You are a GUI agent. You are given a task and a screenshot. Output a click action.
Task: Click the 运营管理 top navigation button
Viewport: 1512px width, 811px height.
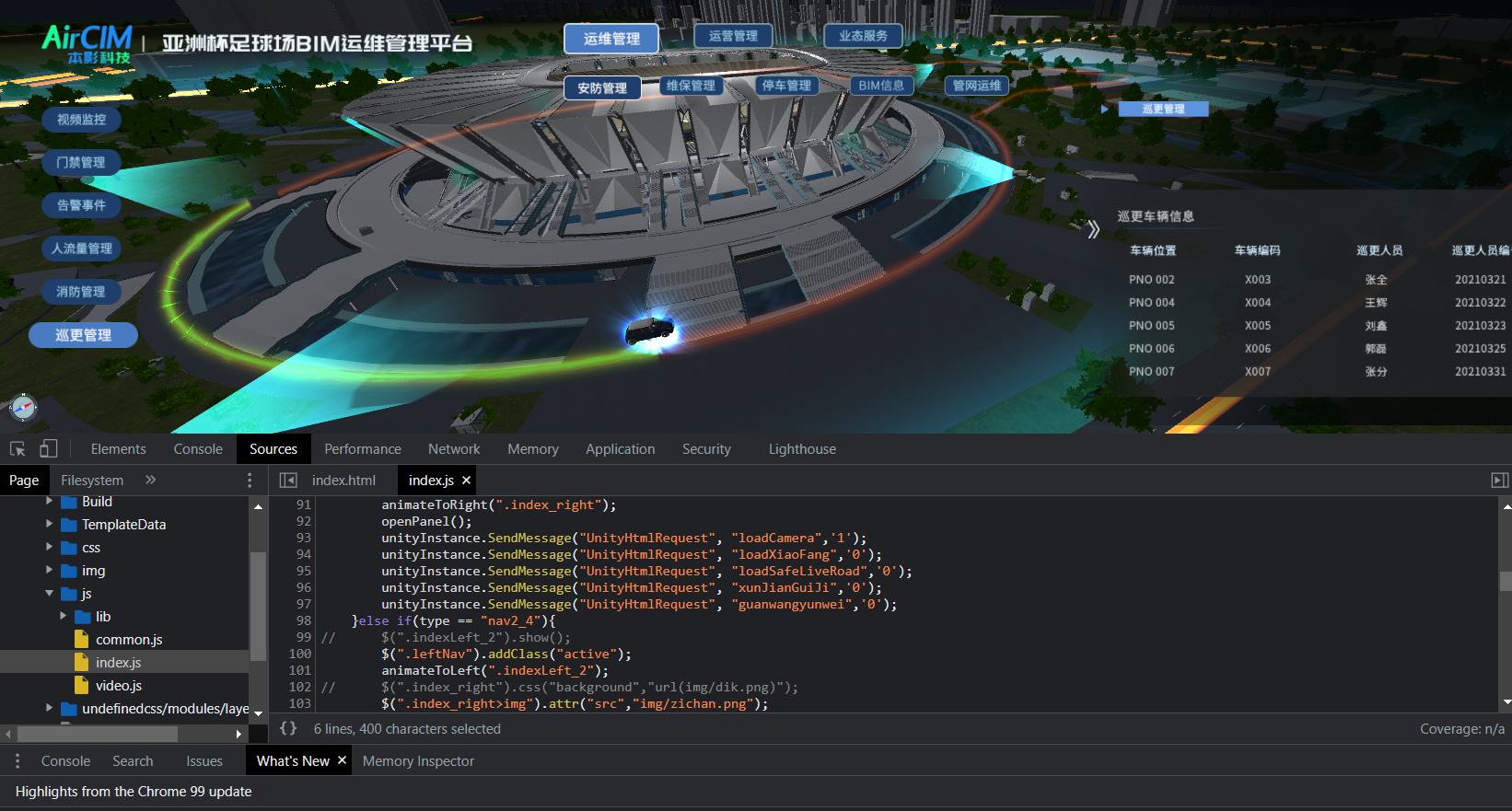click(733, 36)
